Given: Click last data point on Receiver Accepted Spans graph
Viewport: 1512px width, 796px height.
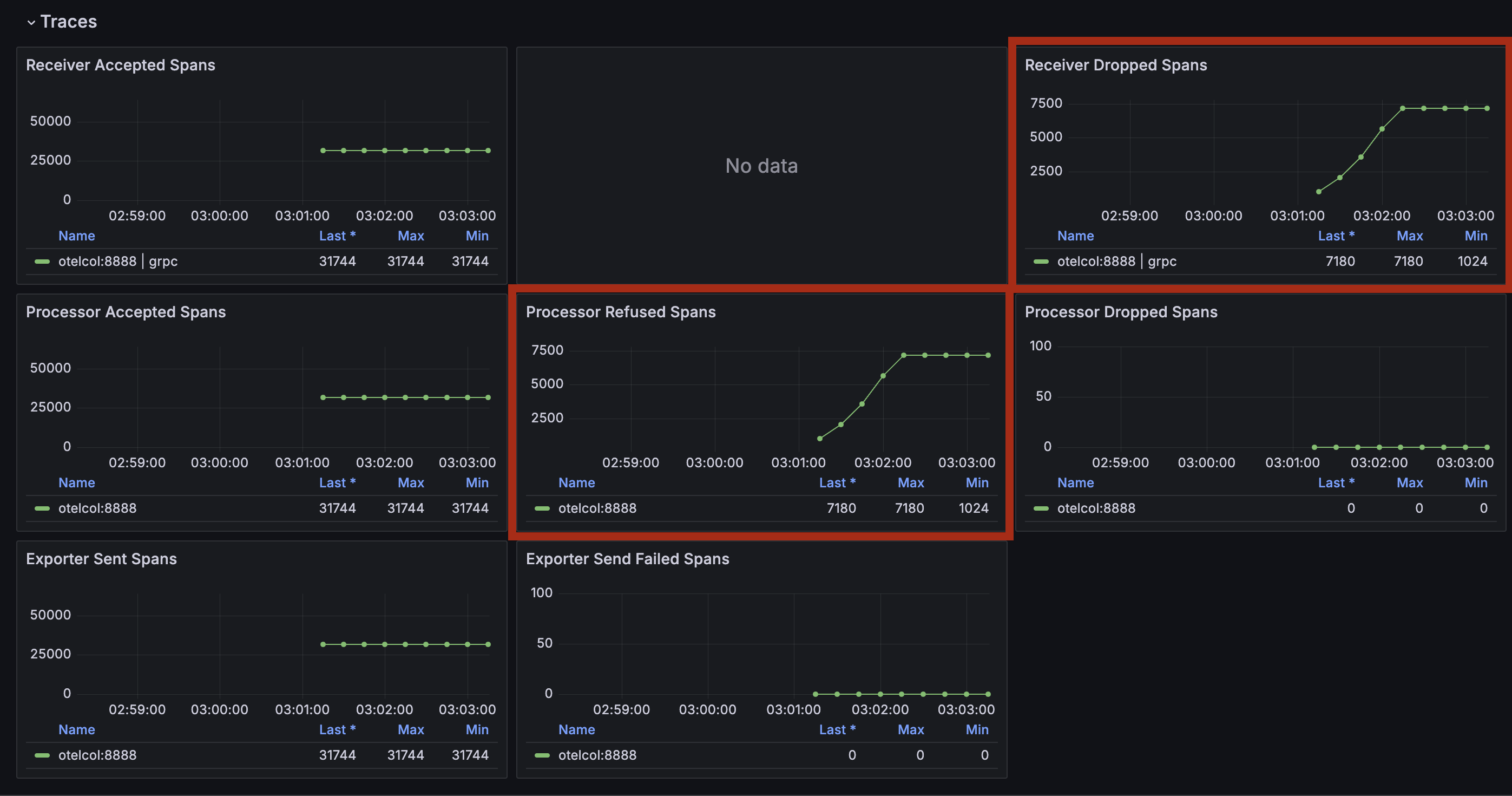Looking at the screenshot, I should tap(488, 151).
